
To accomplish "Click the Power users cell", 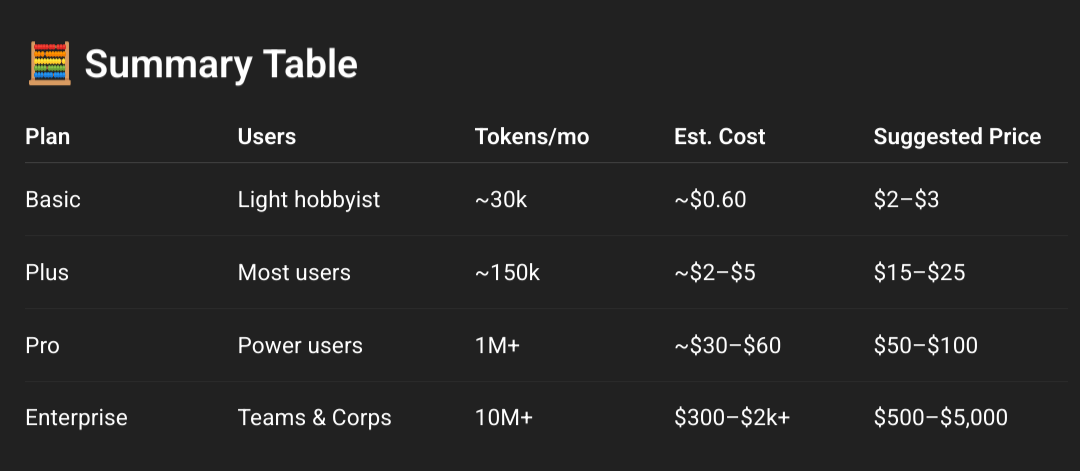I will click(300, 345).
